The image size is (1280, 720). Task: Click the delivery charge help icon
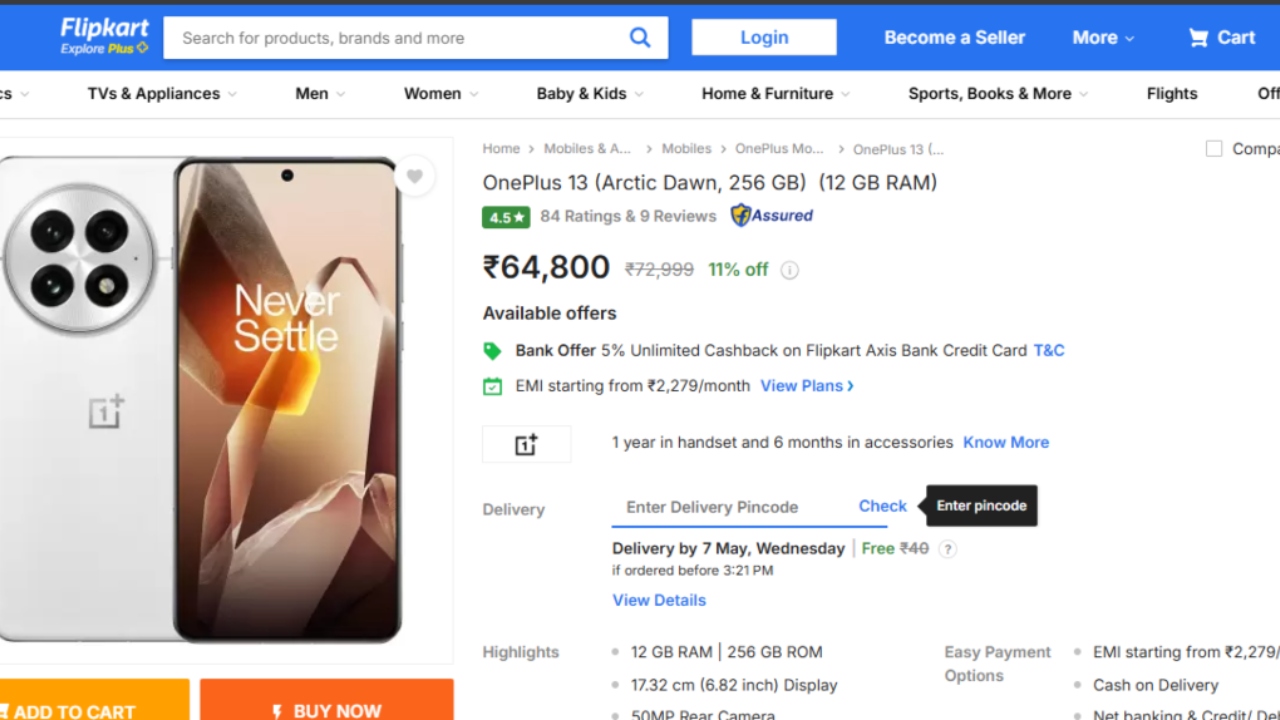point(948,549)
